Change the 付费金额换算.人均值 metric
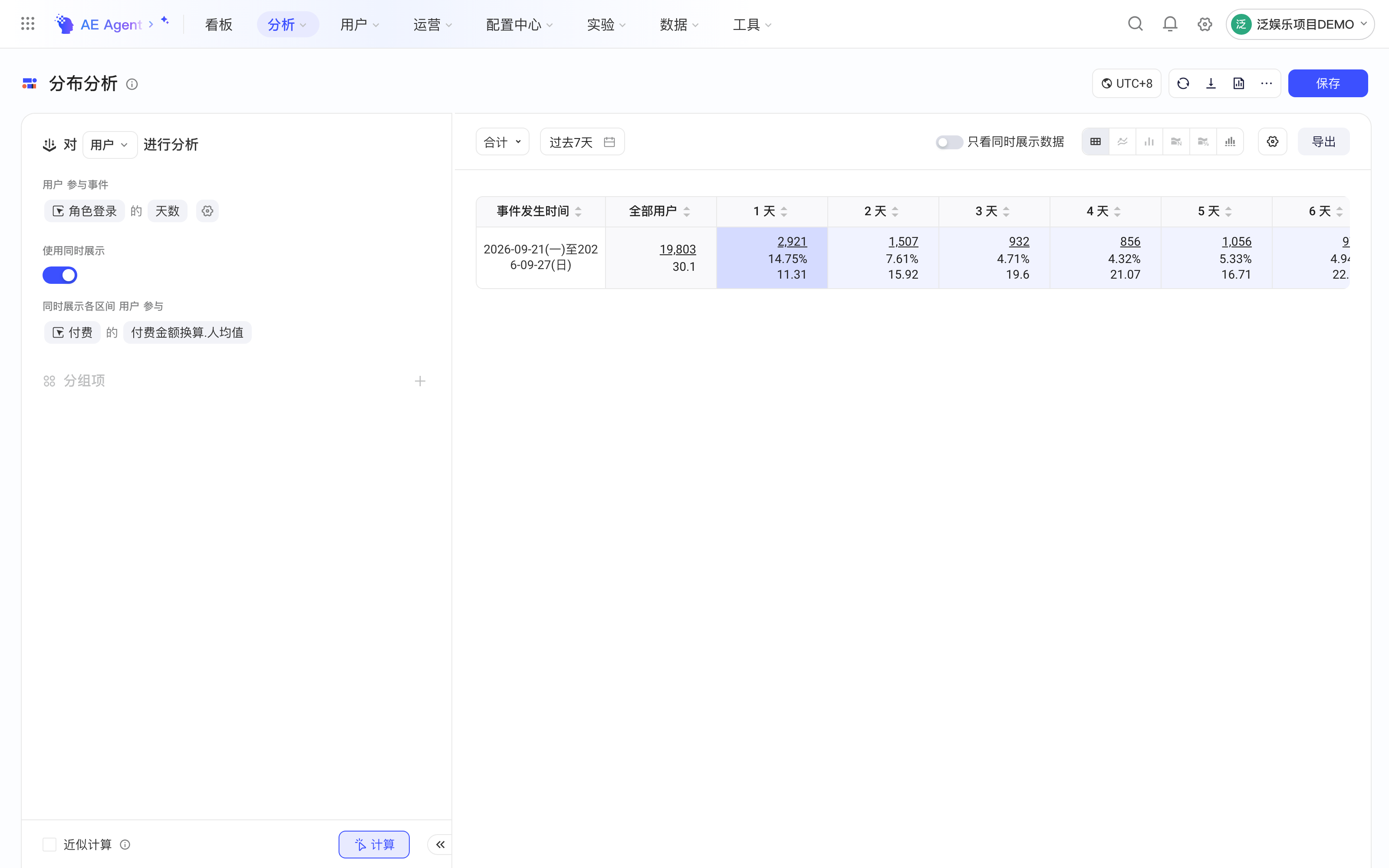This screenshot has height=868, width=1389. [x=187, y=332]
